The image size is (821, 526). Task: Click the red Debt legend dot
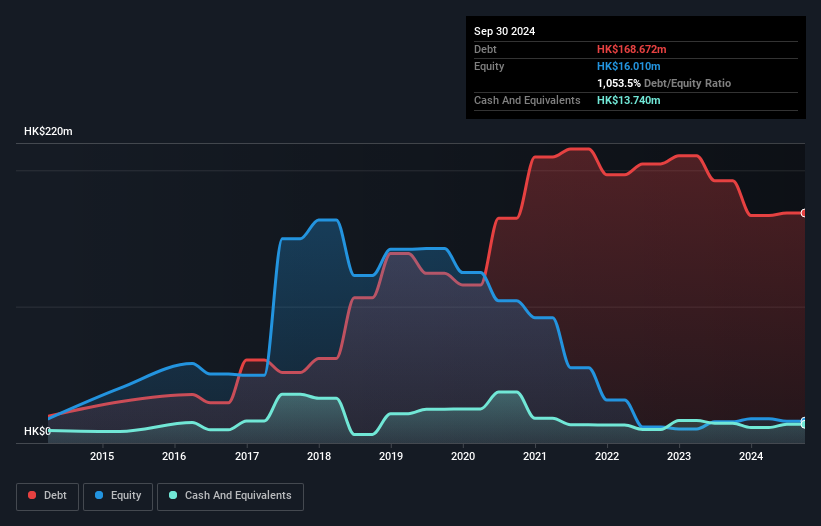[x=32, y=495]
